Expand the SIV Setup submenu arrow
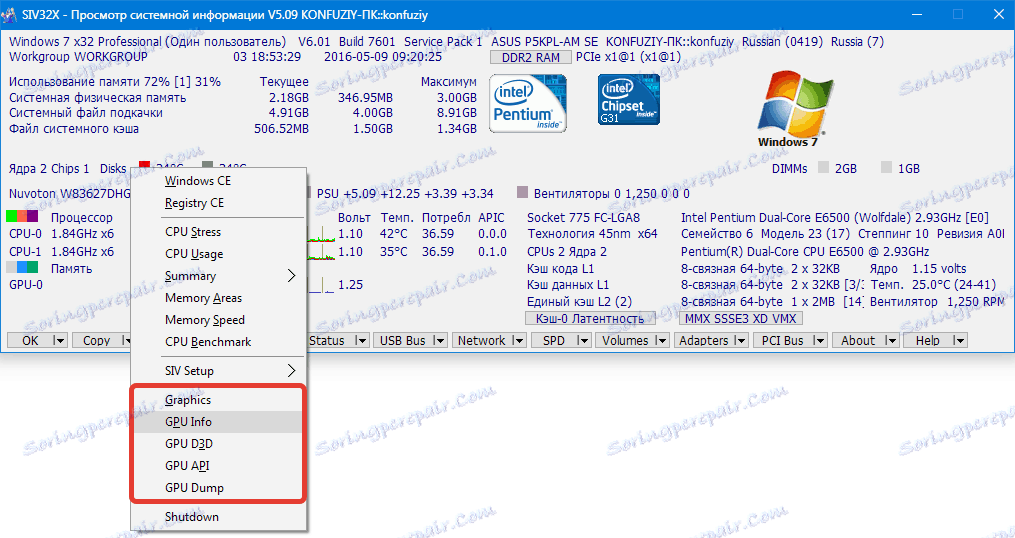The width and height of the screenshot is (1015, 538). click(x=291, y=371)
